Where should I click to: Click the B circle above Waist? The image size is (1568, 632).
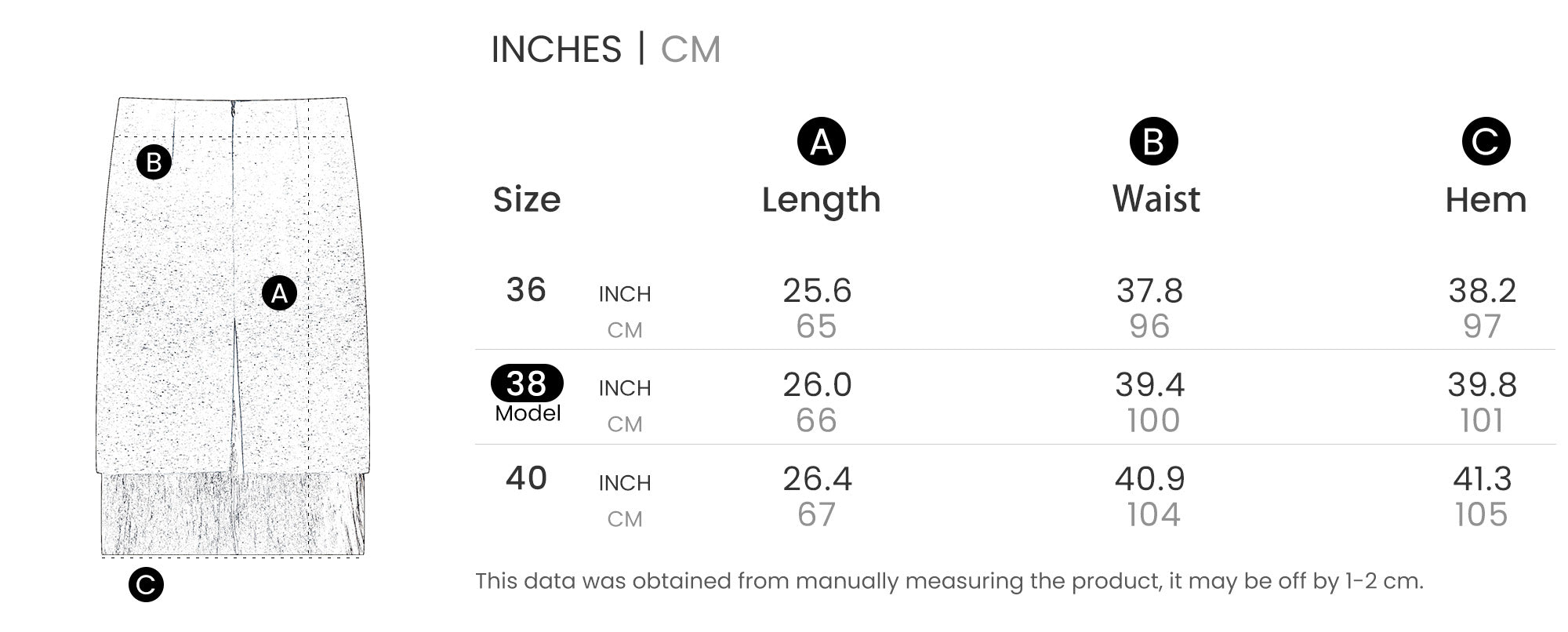pyautogui.click(x=1153, y=142)
